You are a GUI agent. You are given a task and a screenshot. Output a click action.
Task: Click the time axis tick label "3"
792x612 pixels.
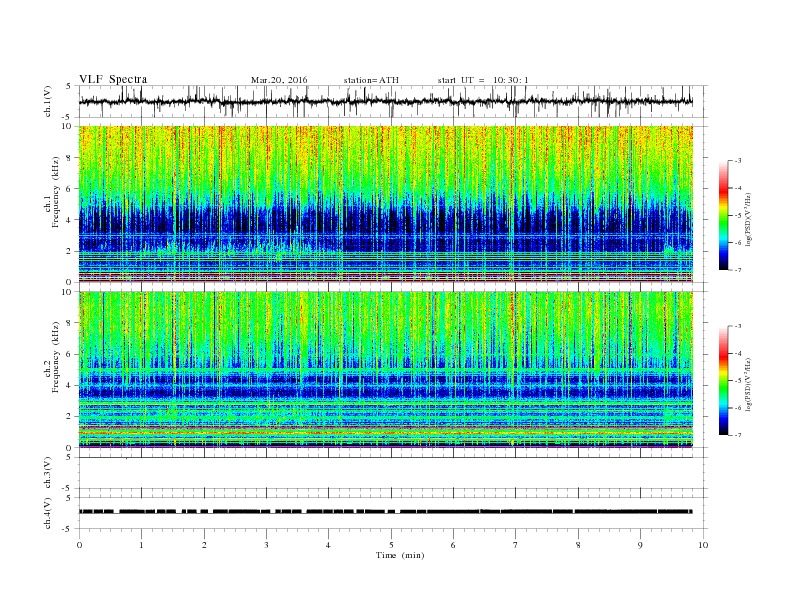267,545
